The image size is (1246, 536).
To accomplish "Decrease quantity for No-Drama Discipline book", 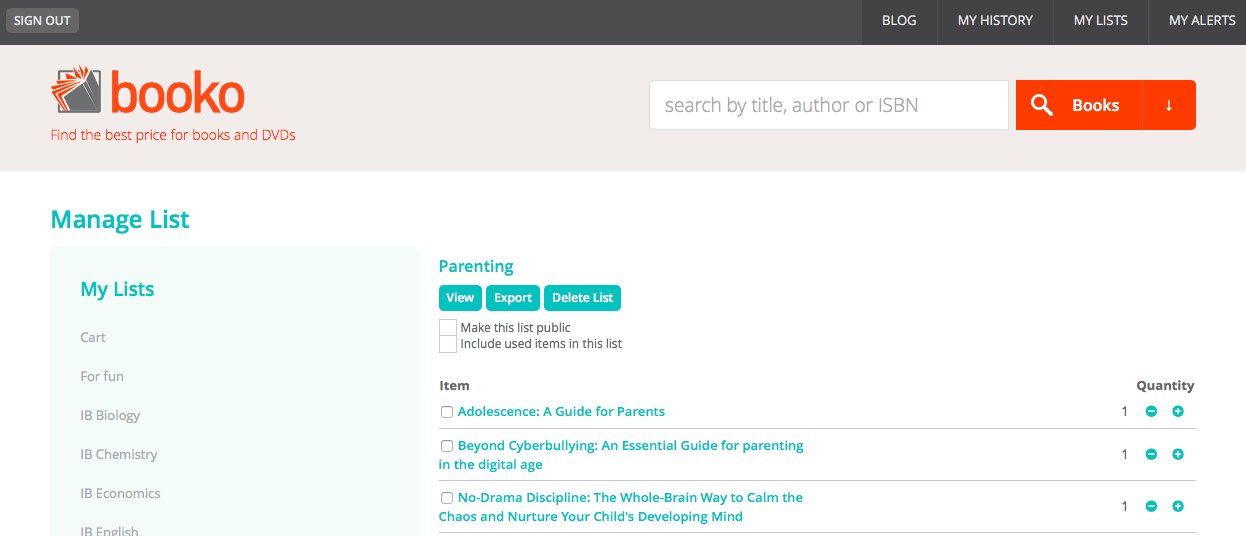I will pos(1151,507).
